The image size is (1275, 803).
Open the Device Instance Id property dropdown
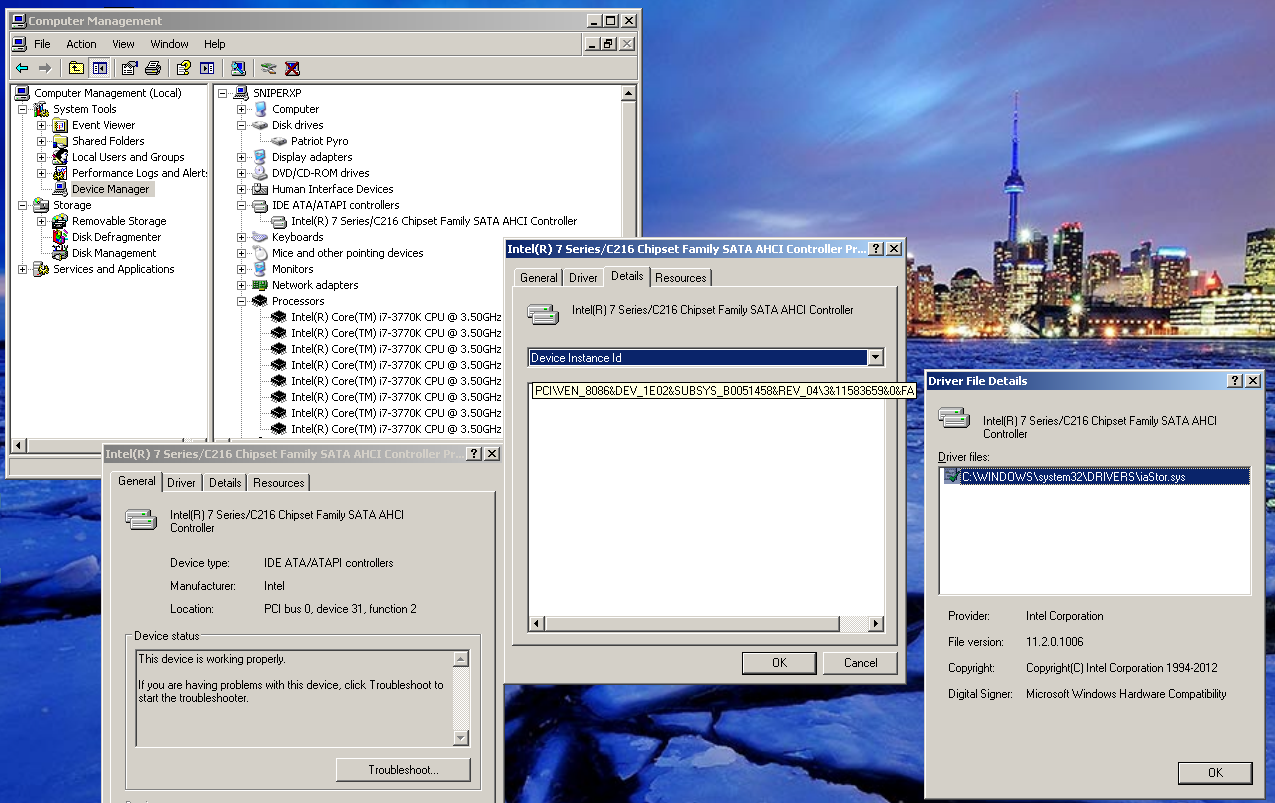(875, 358)
